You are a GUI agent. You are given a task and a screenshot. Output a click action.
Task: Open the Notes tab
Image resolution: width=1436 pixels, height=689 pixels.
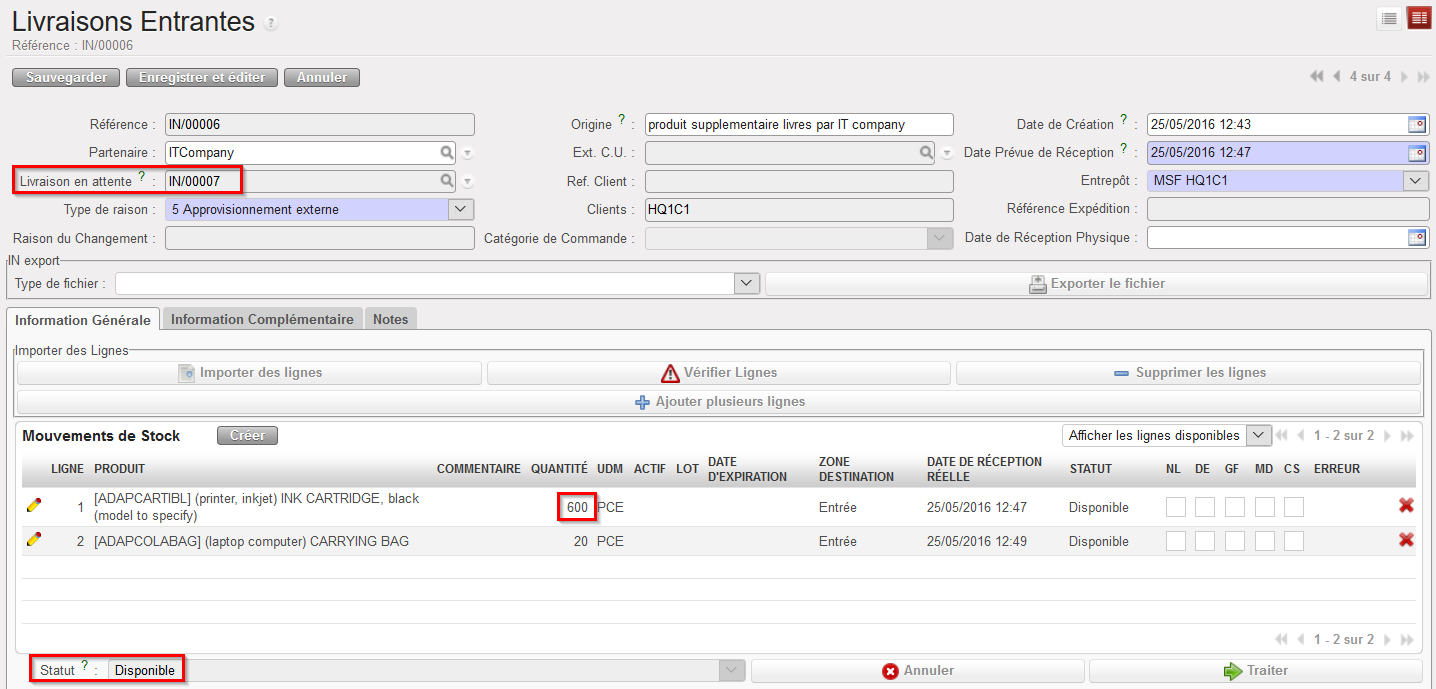coord(390,319)
